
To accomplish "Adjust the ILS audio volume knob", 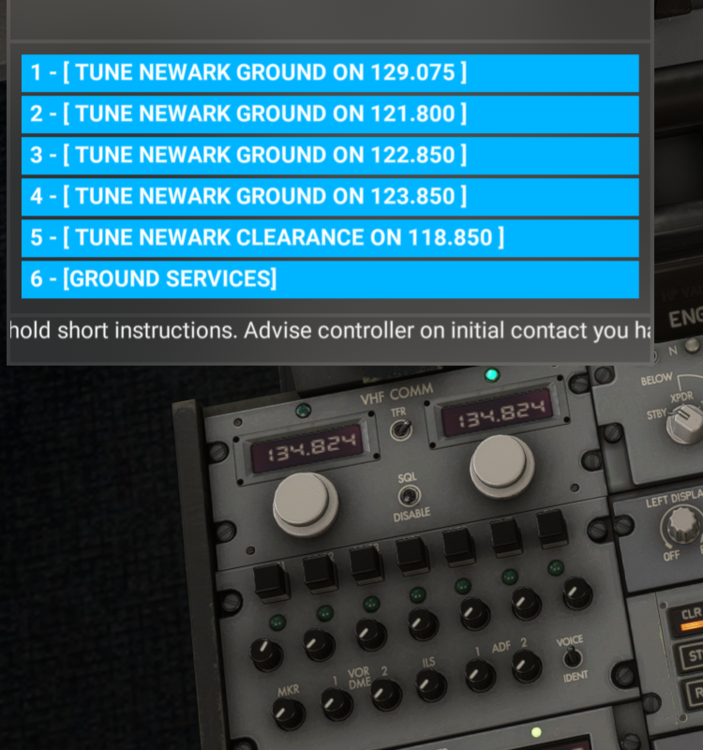I will (432, 685).
